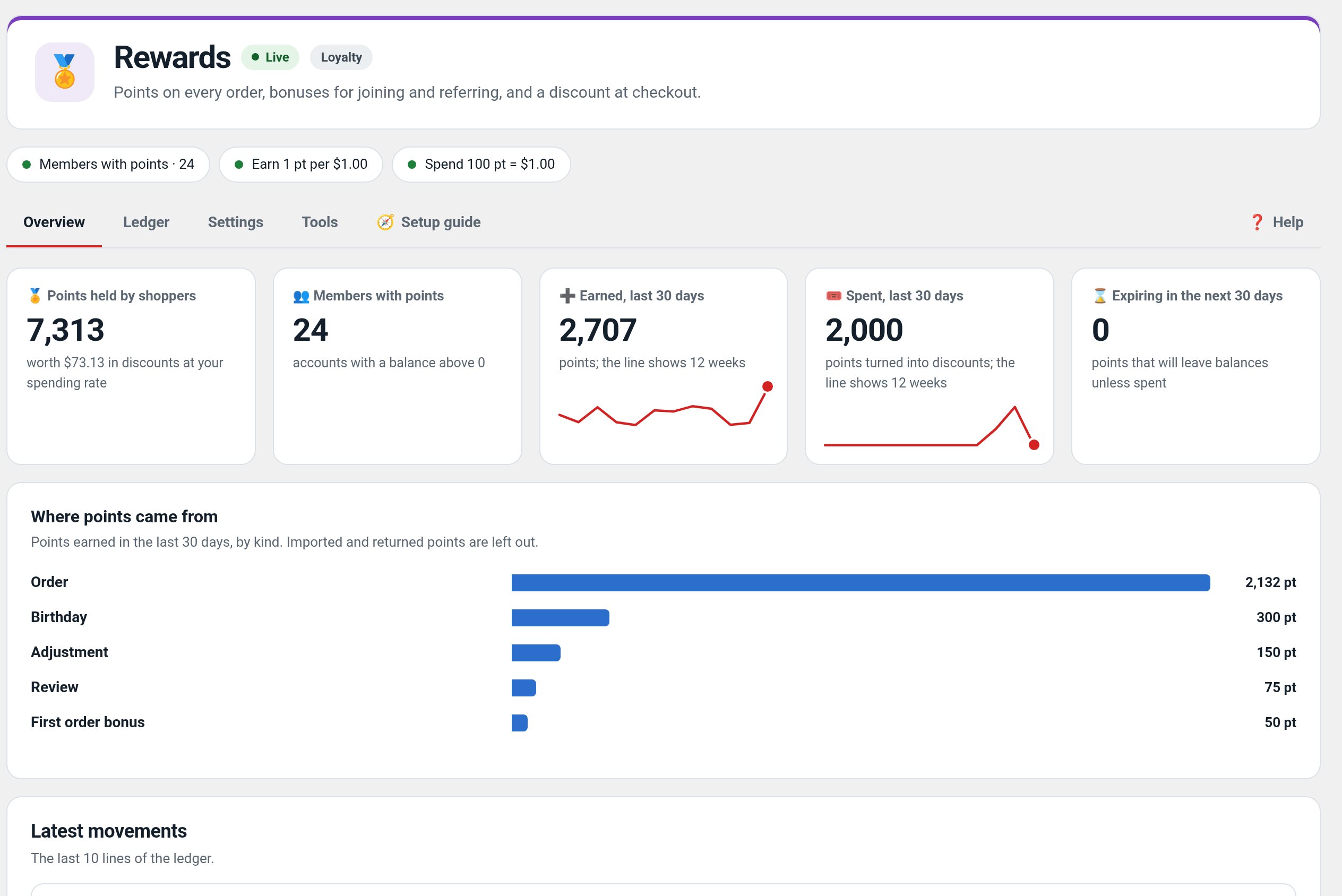Click the 2,707 earned points value
This screenshot has height=896, width=1342.
598,330
